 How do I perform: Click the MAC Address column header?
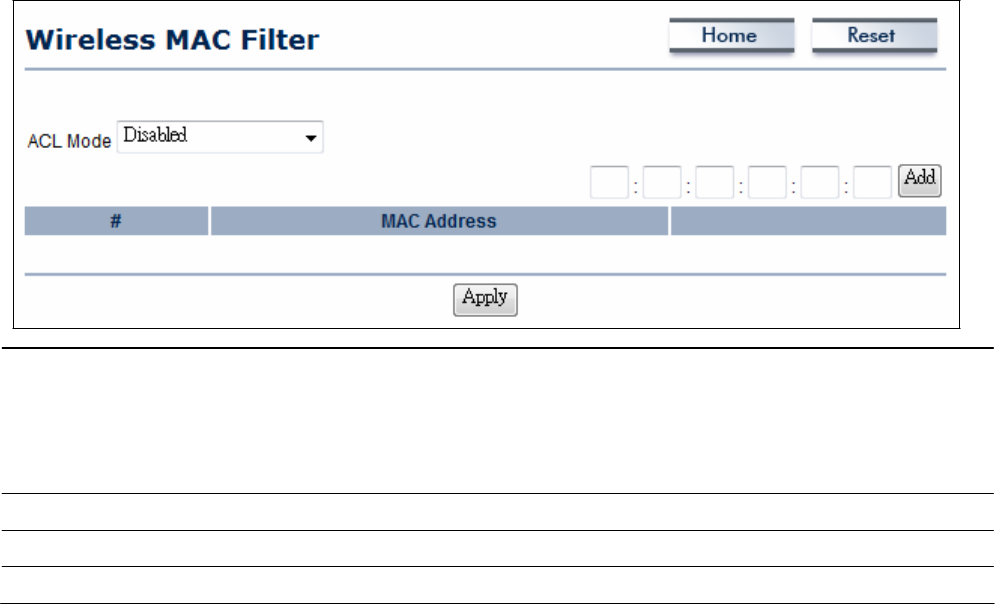(x=439, y=221)
